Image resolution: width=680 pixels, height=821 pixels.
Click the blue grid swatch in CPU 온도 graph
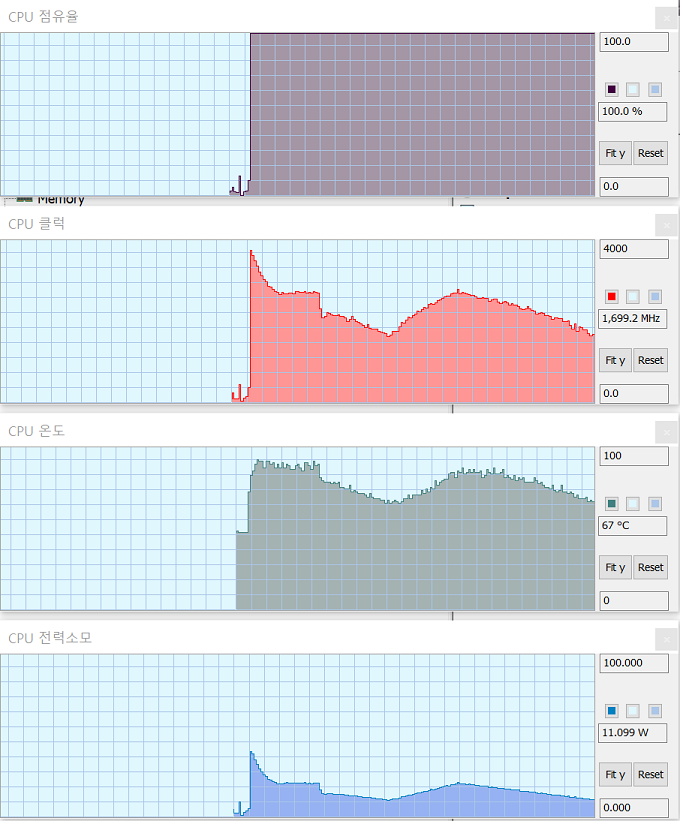[x=655, y=504]
